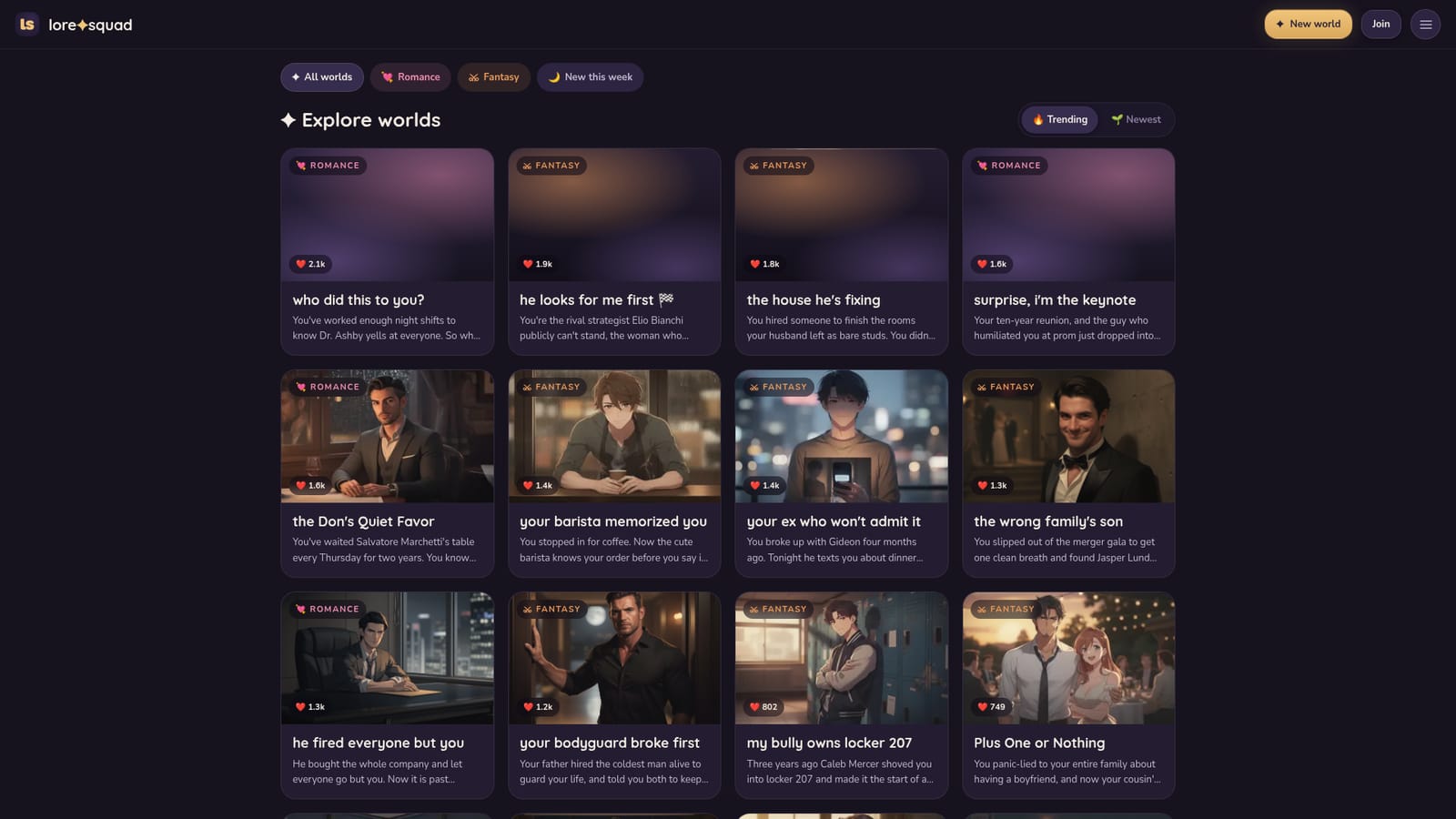
Task: Like 'your ex who won't admit it' heart badge
Action: 764,486
